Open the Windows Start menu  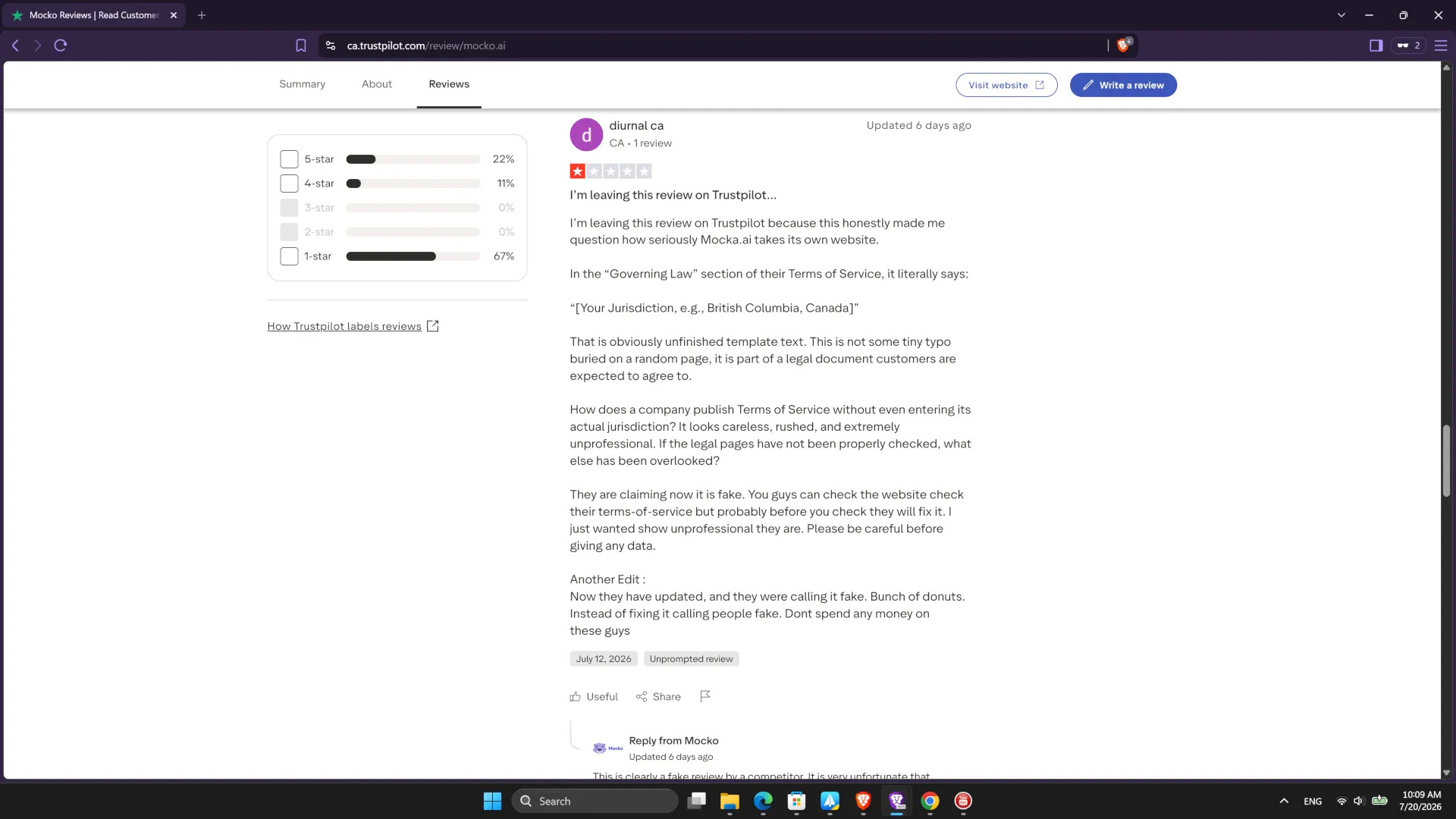(492, 801)
